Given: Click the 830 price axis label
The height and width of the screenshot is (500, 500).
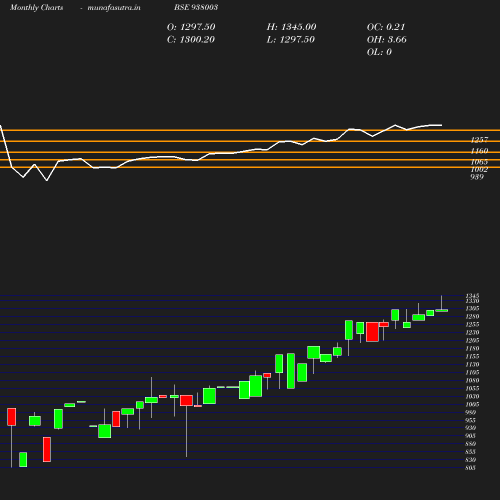Looking at the screenshot, I should (x=470, y=460).
